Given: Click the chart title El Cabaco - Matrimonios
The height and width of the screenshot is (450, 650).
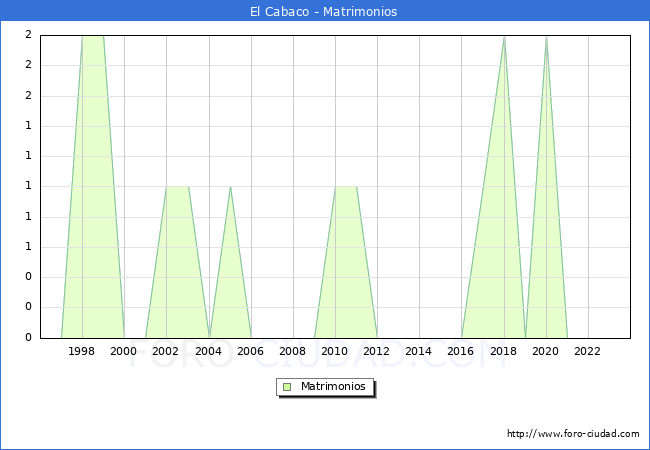Looking at the screenshot, I should coord(323,11).
